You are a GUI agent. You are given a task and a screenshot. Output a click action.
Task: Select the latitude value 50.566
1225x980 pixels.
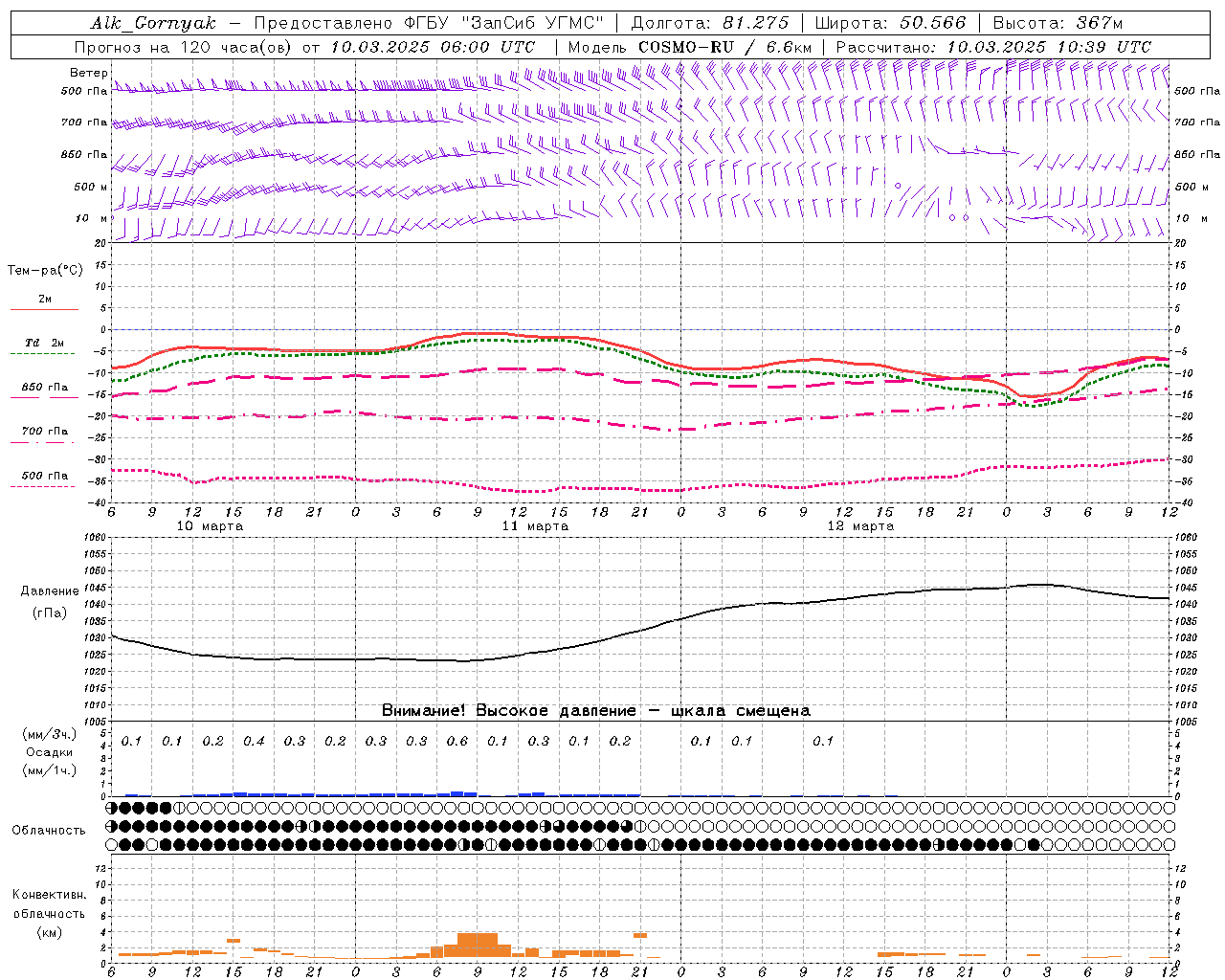(x=932, y=23)
